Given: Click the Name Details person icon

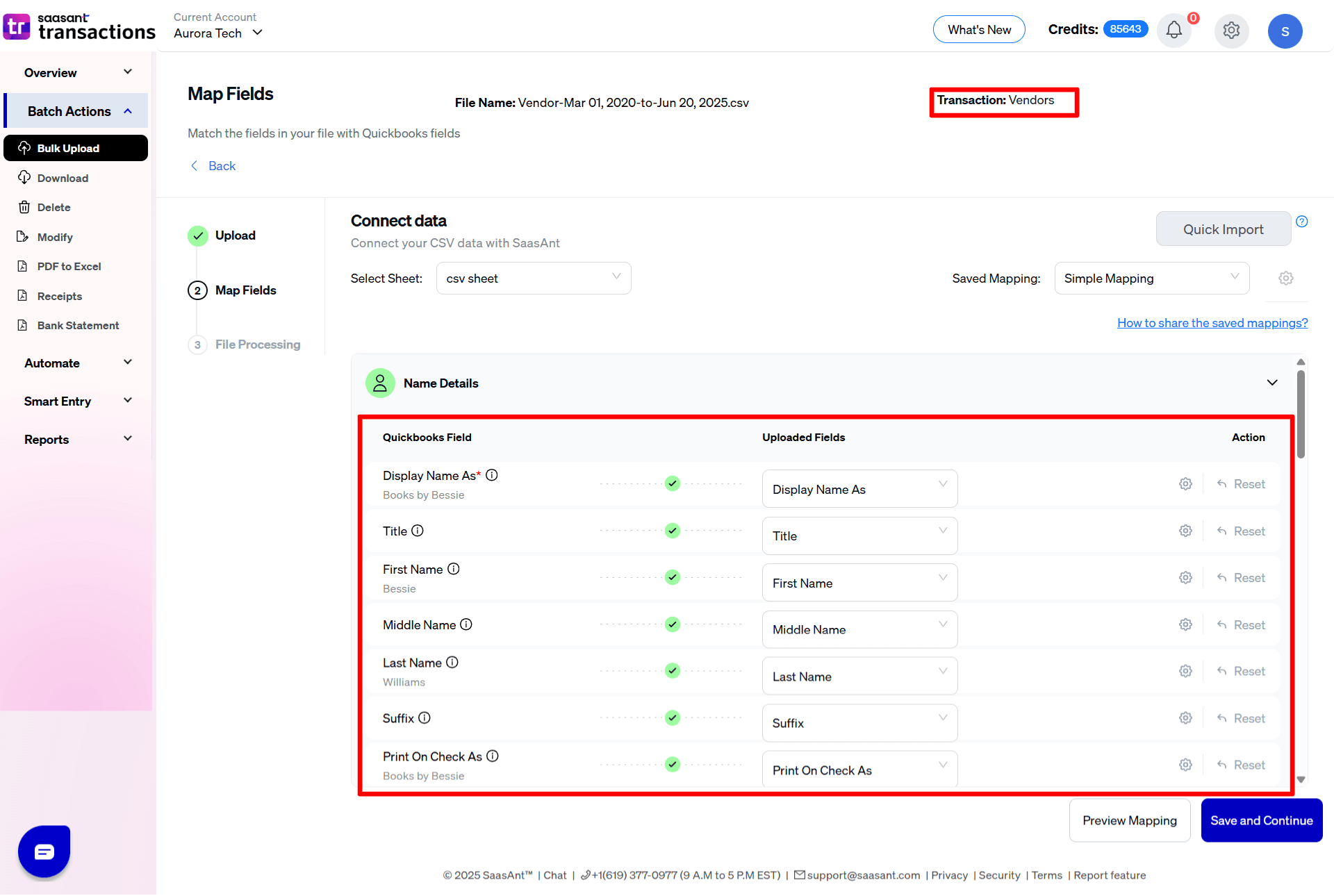Looking at the screenshot, I should 380,383.
